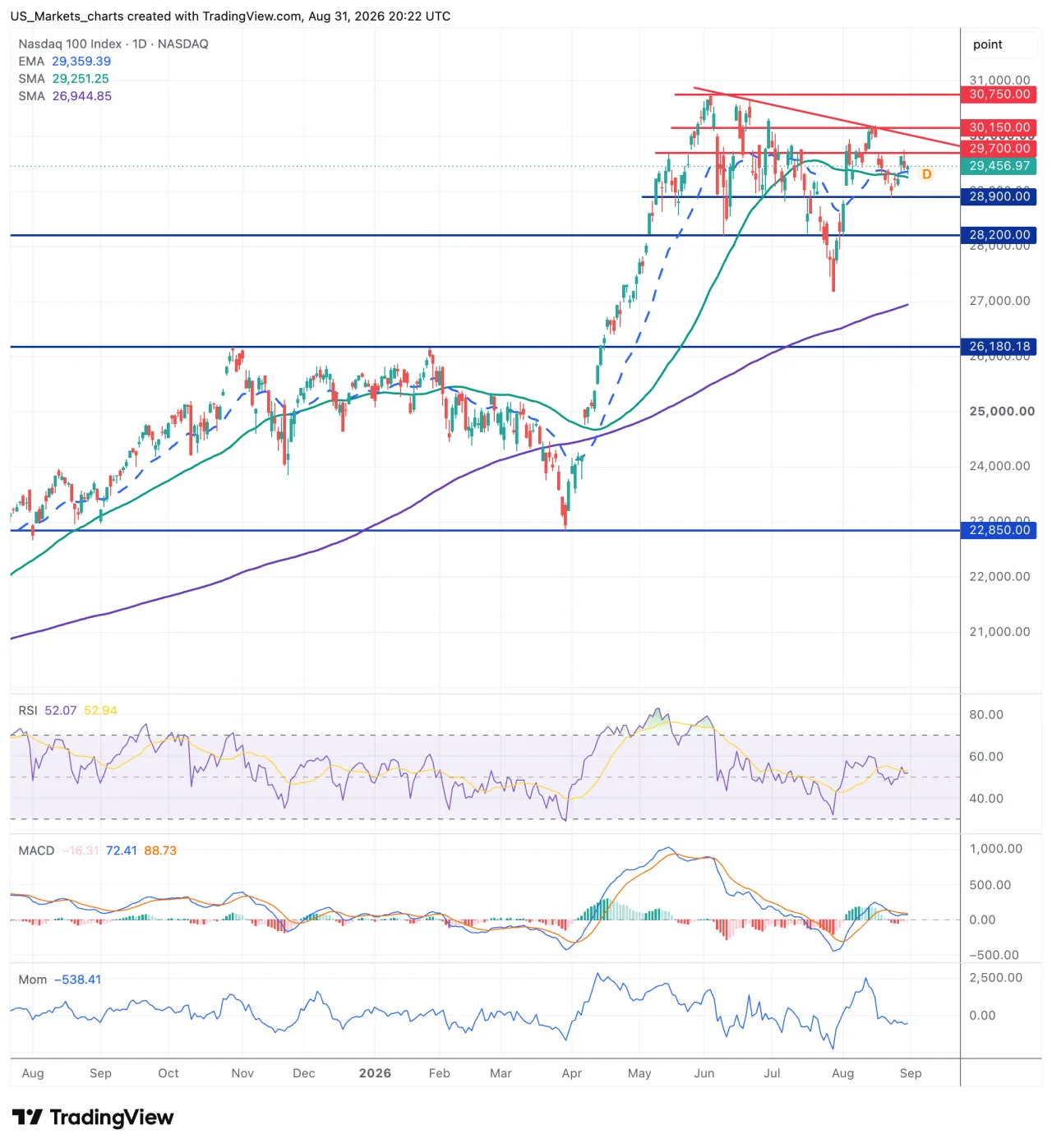
Task: Select the 28,200.00 blue price label
Action: click(999, 234)
